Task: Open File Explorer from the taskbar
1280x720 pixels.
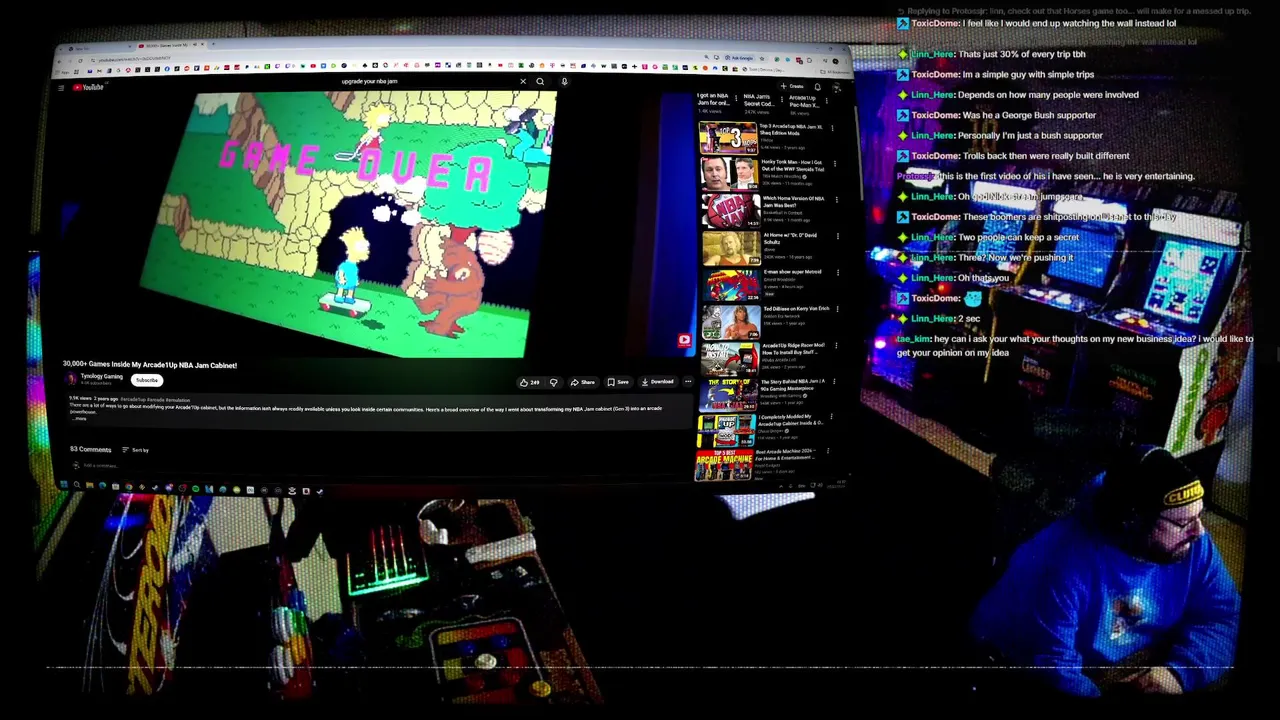Action: [89, 487]
